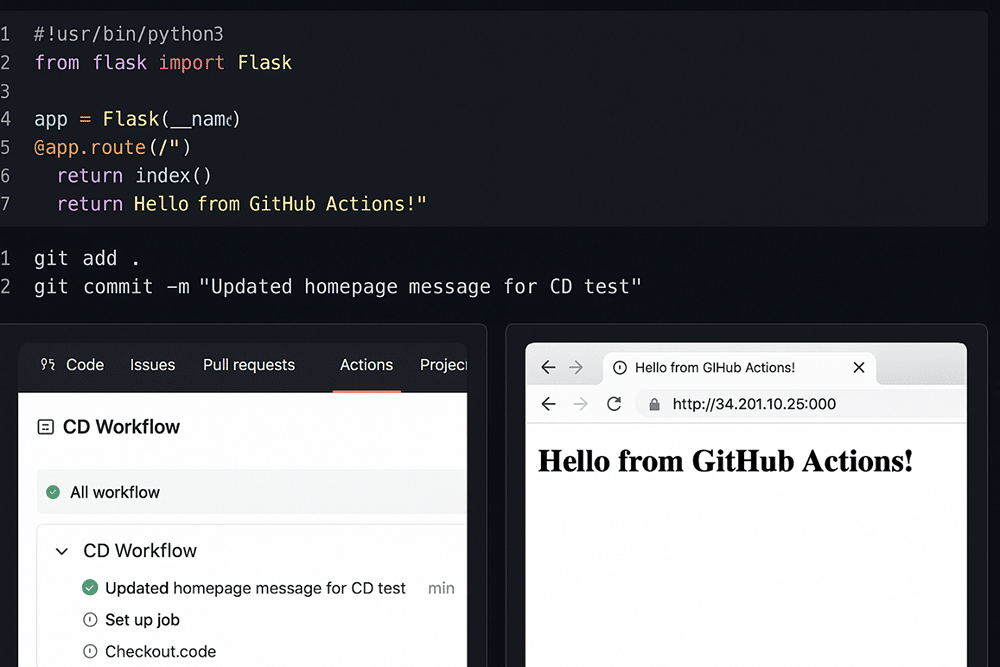This screenshot has height=667, width=1000.
Task: Collapse the CD Workflow section chevron
Action: tap(62, 551)
